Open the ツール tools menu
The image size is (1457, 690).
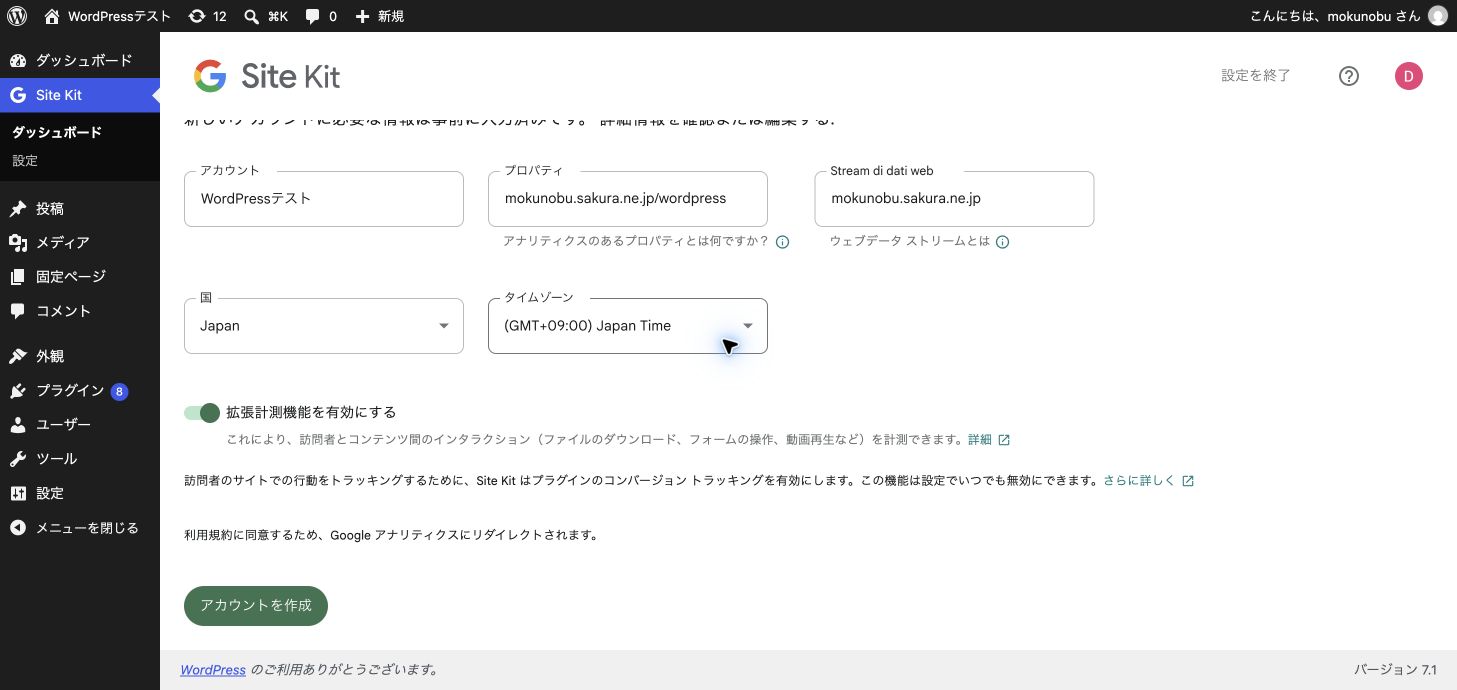pyautogui.click(x=80, y=459)
